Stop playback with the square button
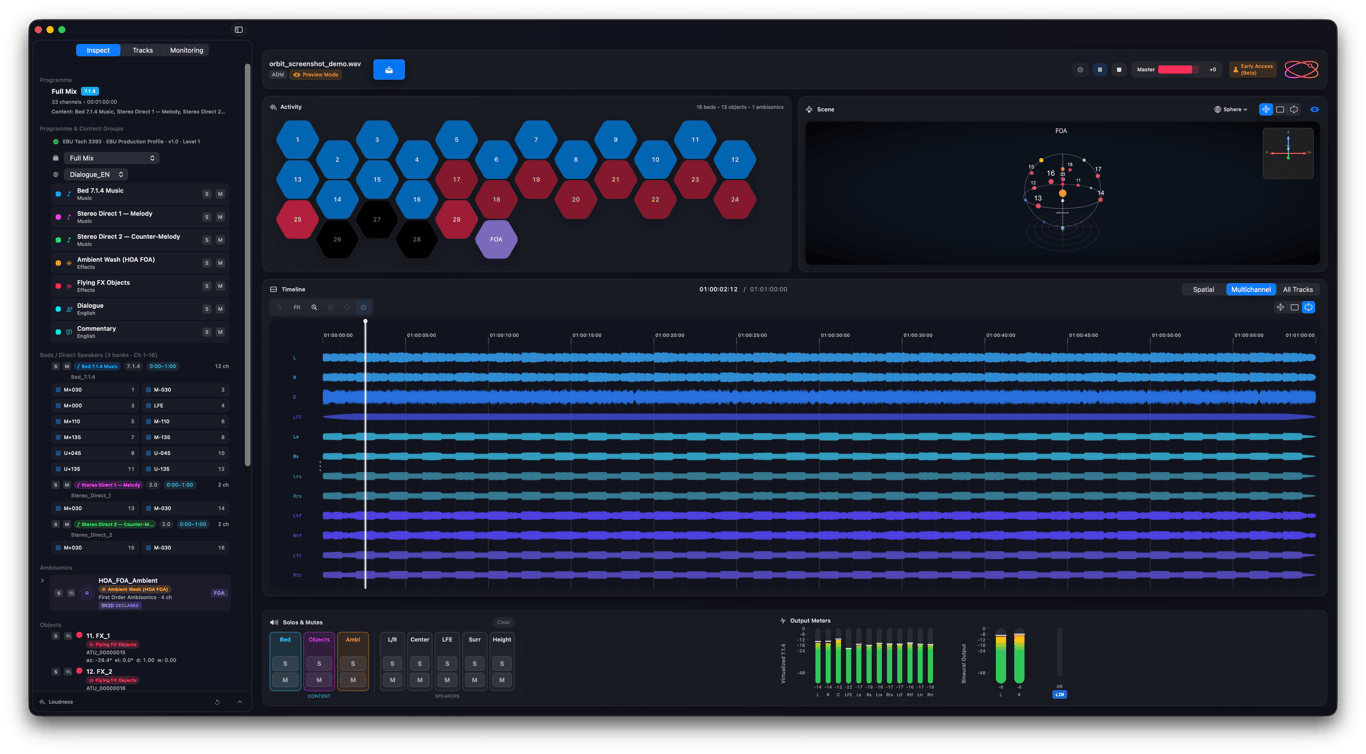The height and width of the screenshot is (754, 1366). coord(1119,70)
